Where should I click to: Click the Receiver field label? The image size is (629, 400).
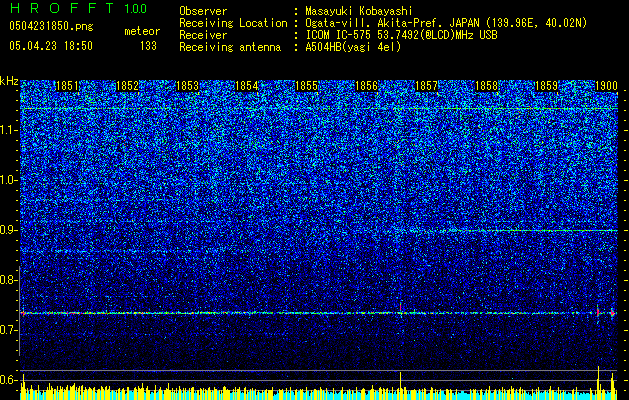(203, 35)
